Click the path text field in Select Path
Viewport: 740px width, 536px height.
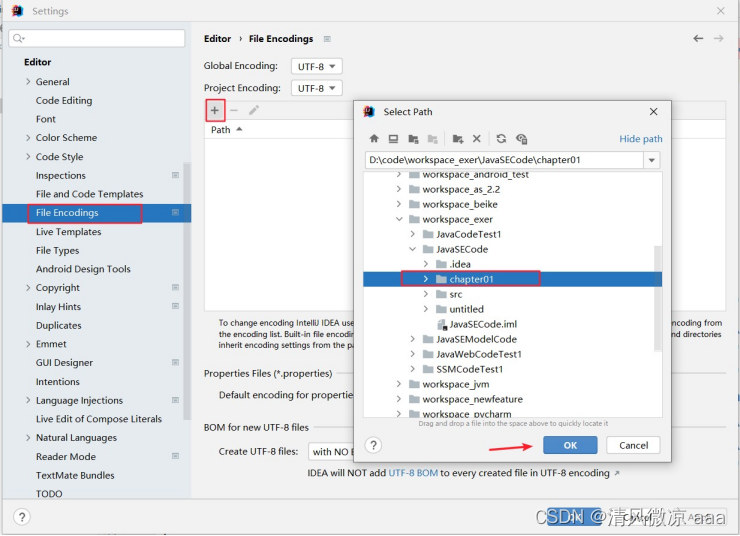(x=504, y=160)
